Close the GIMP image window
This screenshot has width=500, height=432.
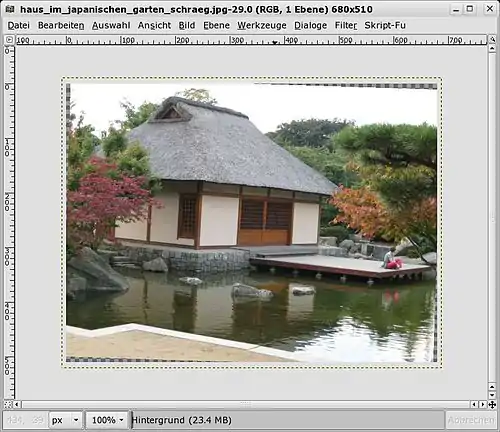click(490, 9)
